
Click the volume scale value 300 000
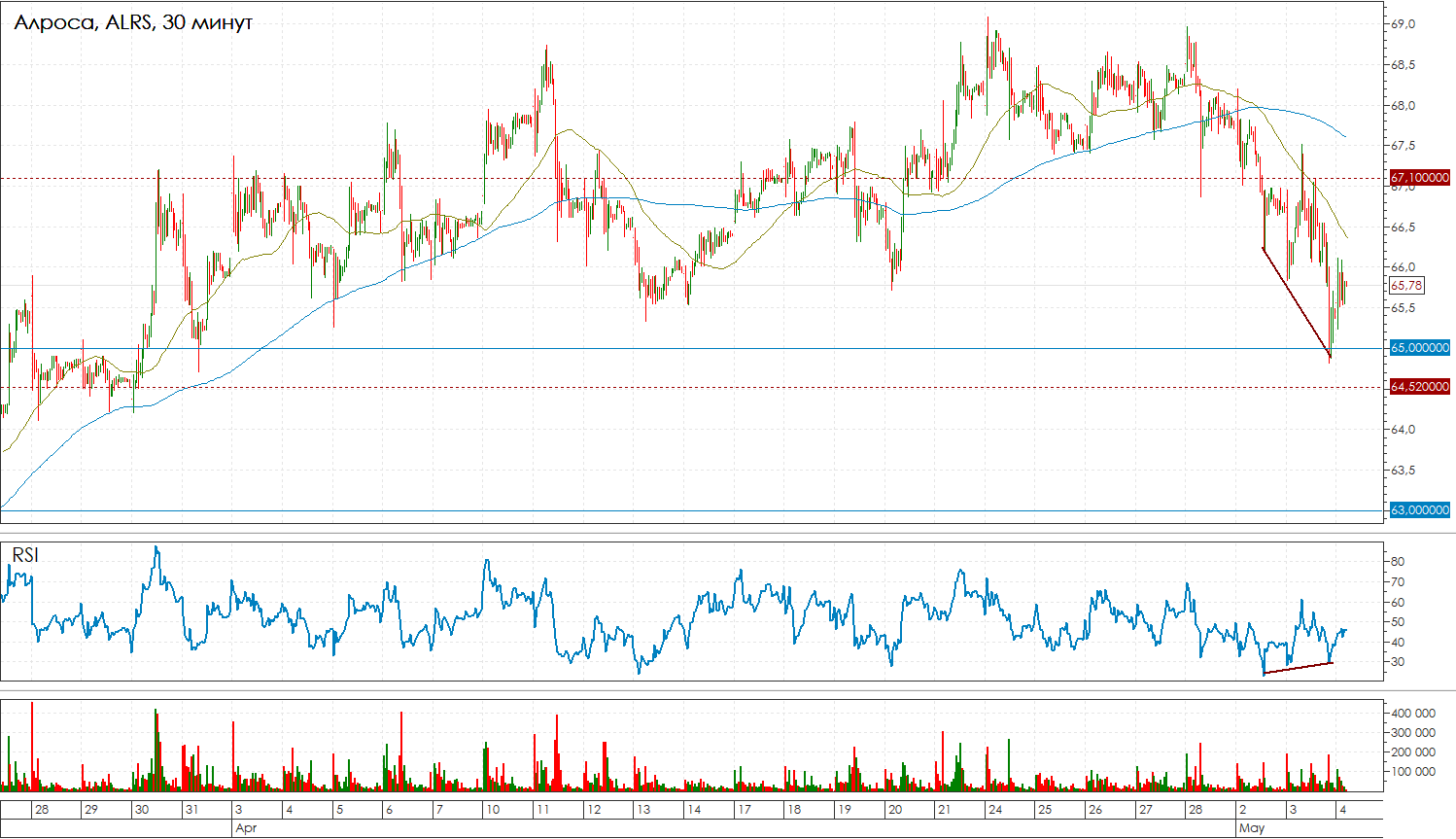(x=1413, y=733)
